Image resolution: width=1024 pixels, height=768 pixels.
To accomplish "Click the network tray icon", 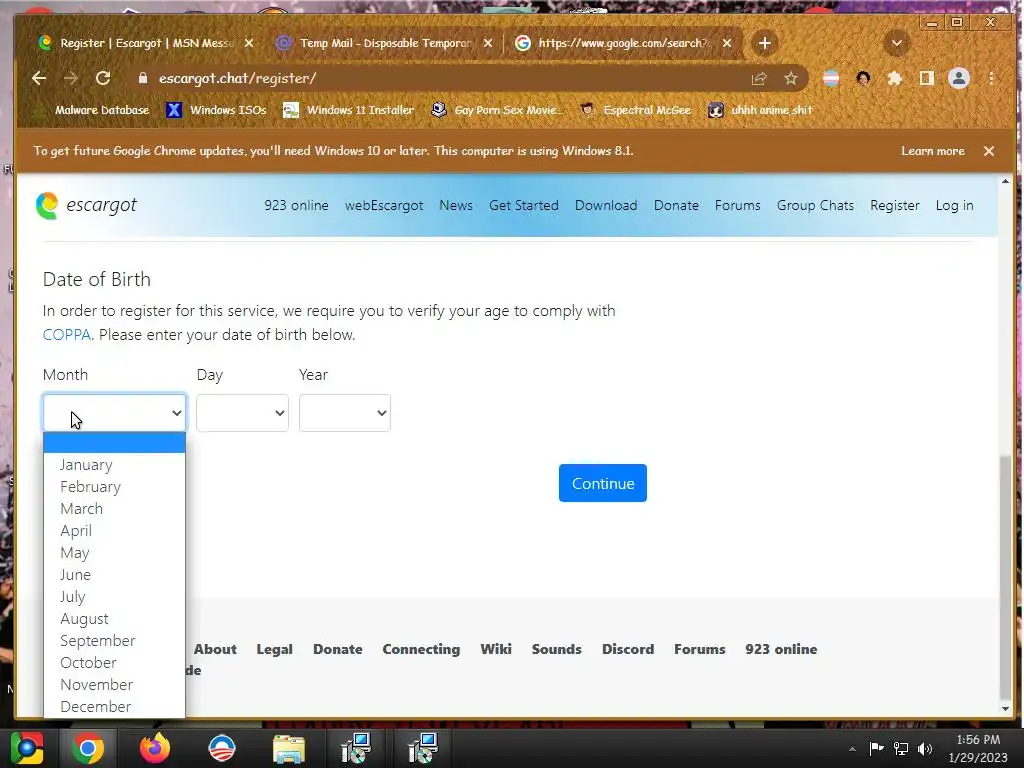I will 901,748.
